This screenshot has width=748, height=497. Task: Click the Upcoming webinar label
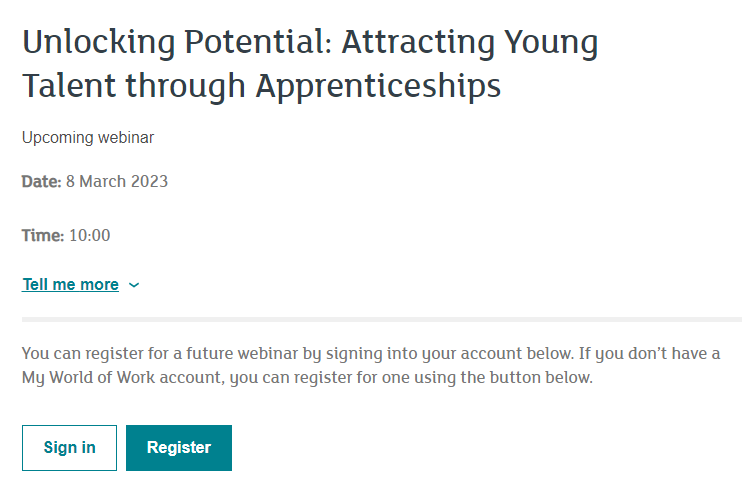coord(88,138)
